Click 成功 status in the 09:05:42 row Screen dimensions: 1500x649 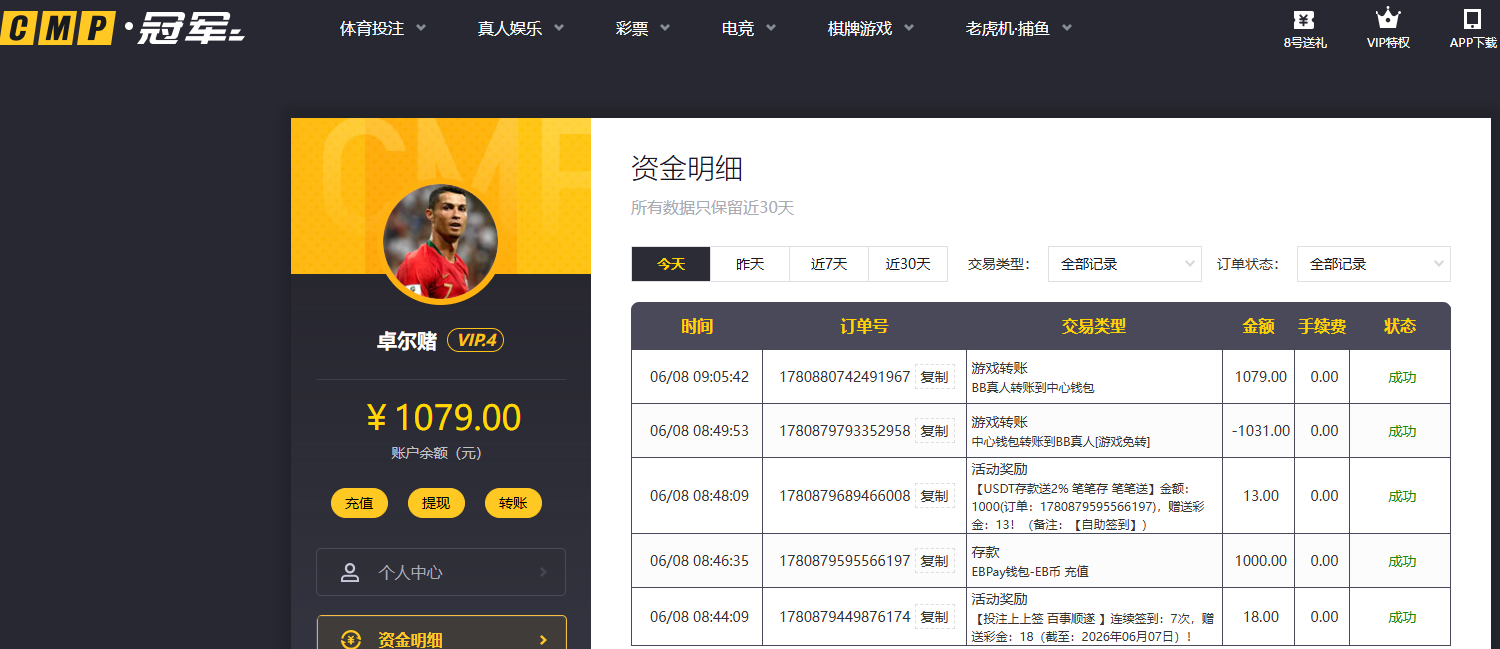tap(1402, 378)
